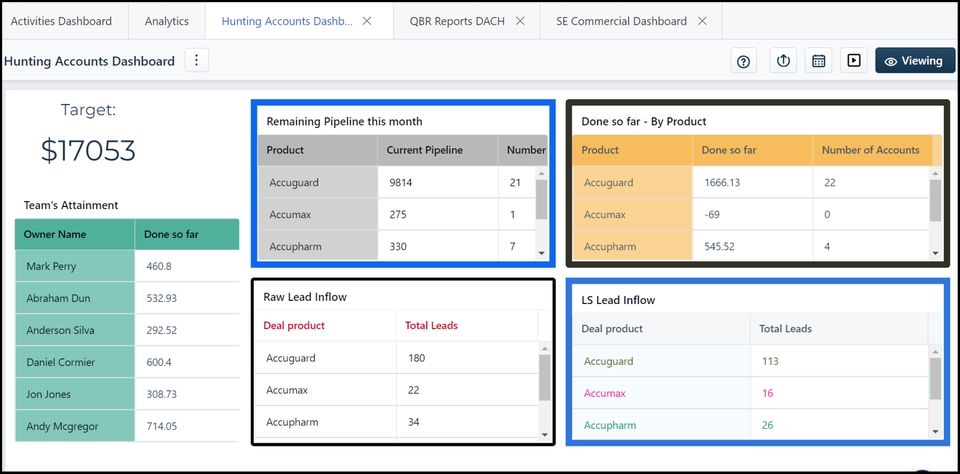Switch to the Activities Dashboard tab
This screenshot has width=960, height=474.
click(x=61, y=21)
